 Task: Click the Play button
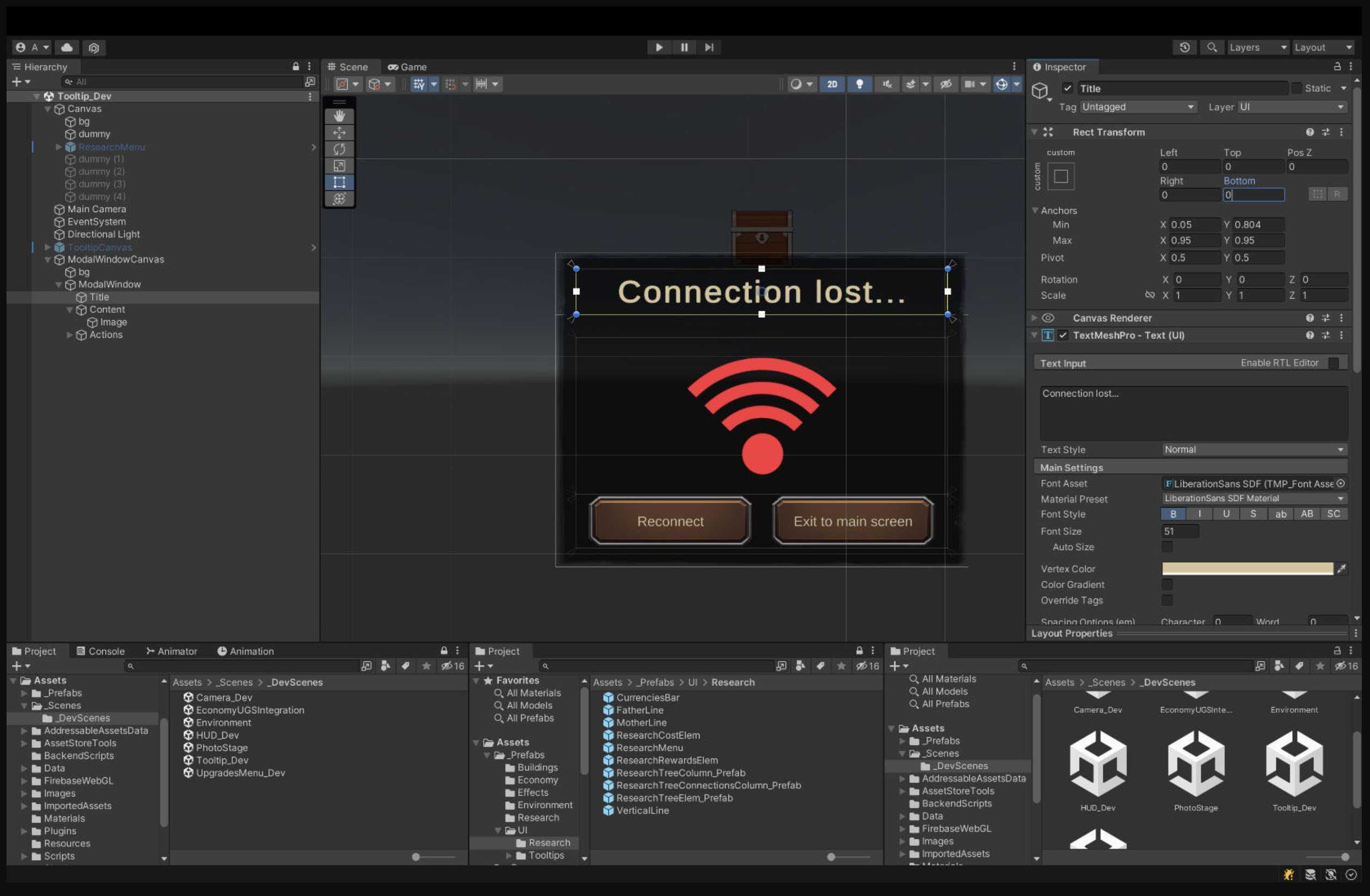(x=659, y=47)
